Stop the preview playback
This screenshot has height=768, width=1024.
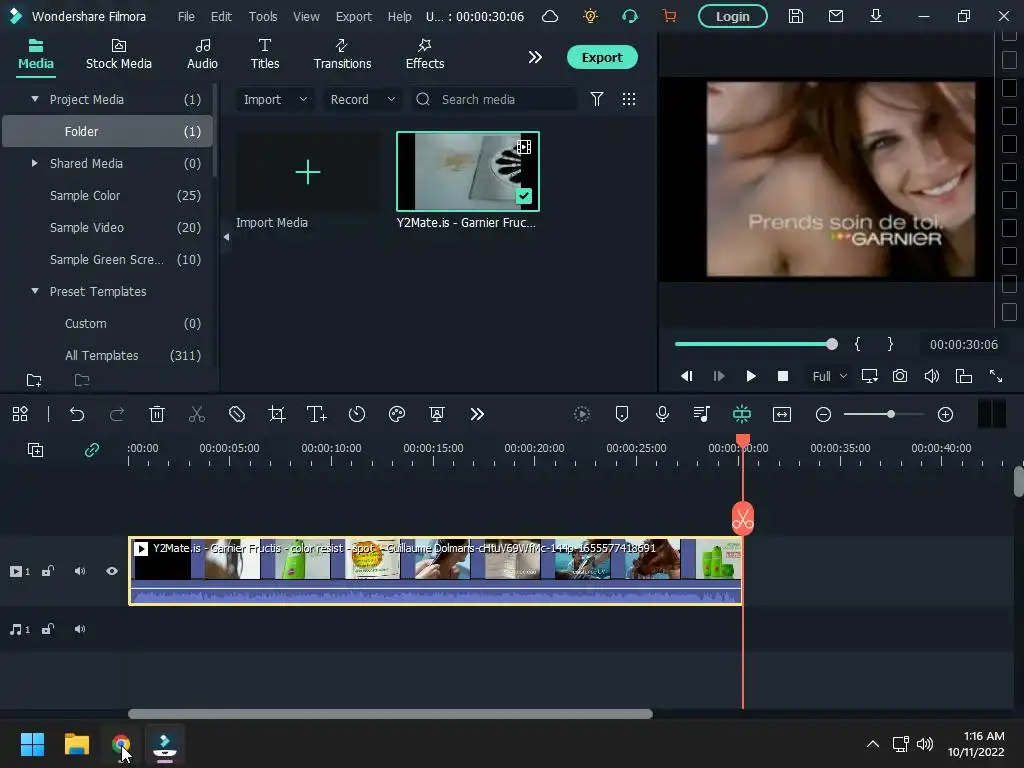point(783,376)
